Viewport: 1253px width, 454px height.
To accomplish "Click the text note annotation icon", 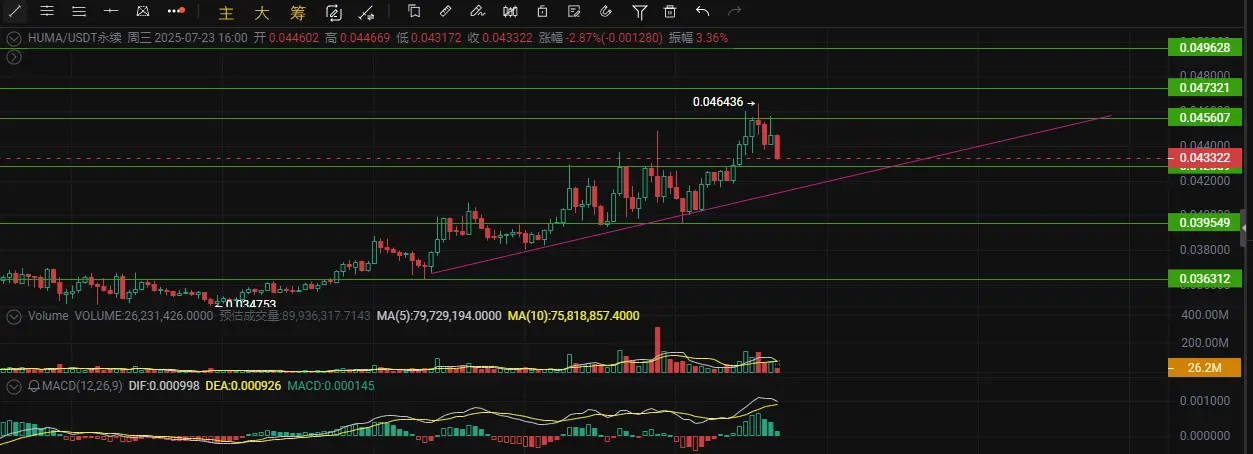I will [x=574, y=11].
